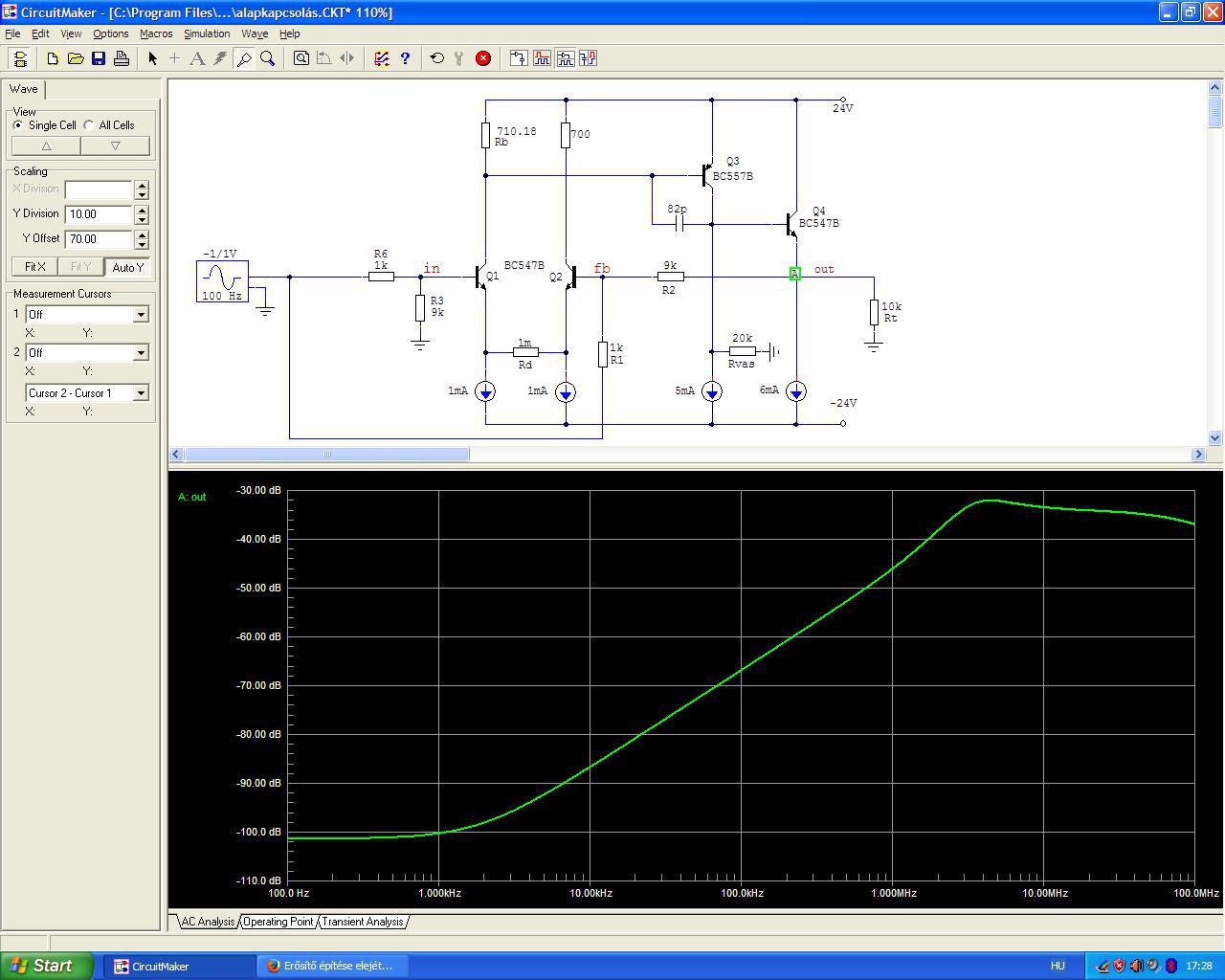Image resolution: width=1225 pixels, height=980 pixels.
Task: Click the Fit Circuit to Window icon
Action: [301, 58]
